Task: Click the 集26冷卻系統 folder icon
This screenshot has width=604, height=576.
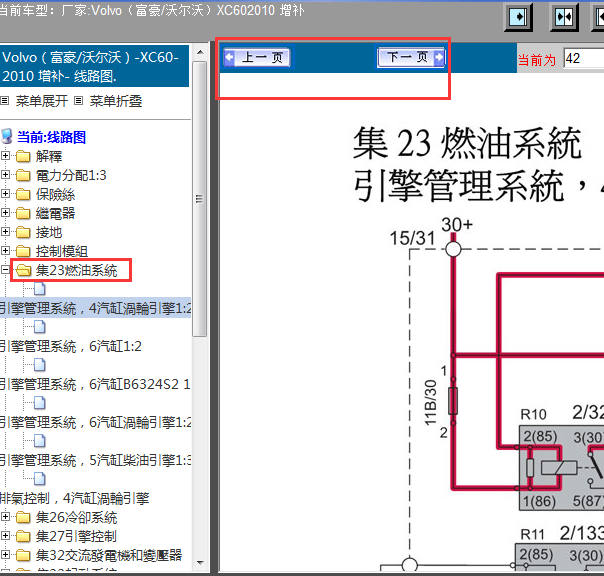Action: pyautogui.click(x=23, y=517)
